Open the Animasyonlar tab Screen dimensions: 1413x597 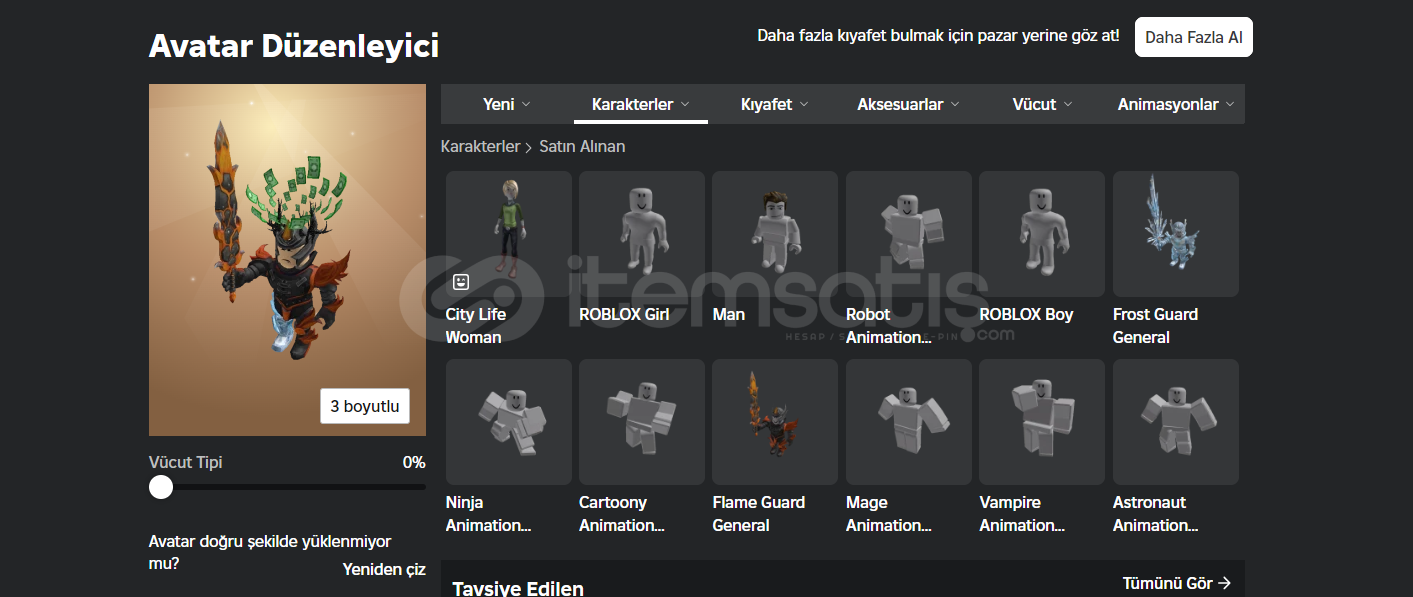pyautogui.click(x=1176, y=104)
